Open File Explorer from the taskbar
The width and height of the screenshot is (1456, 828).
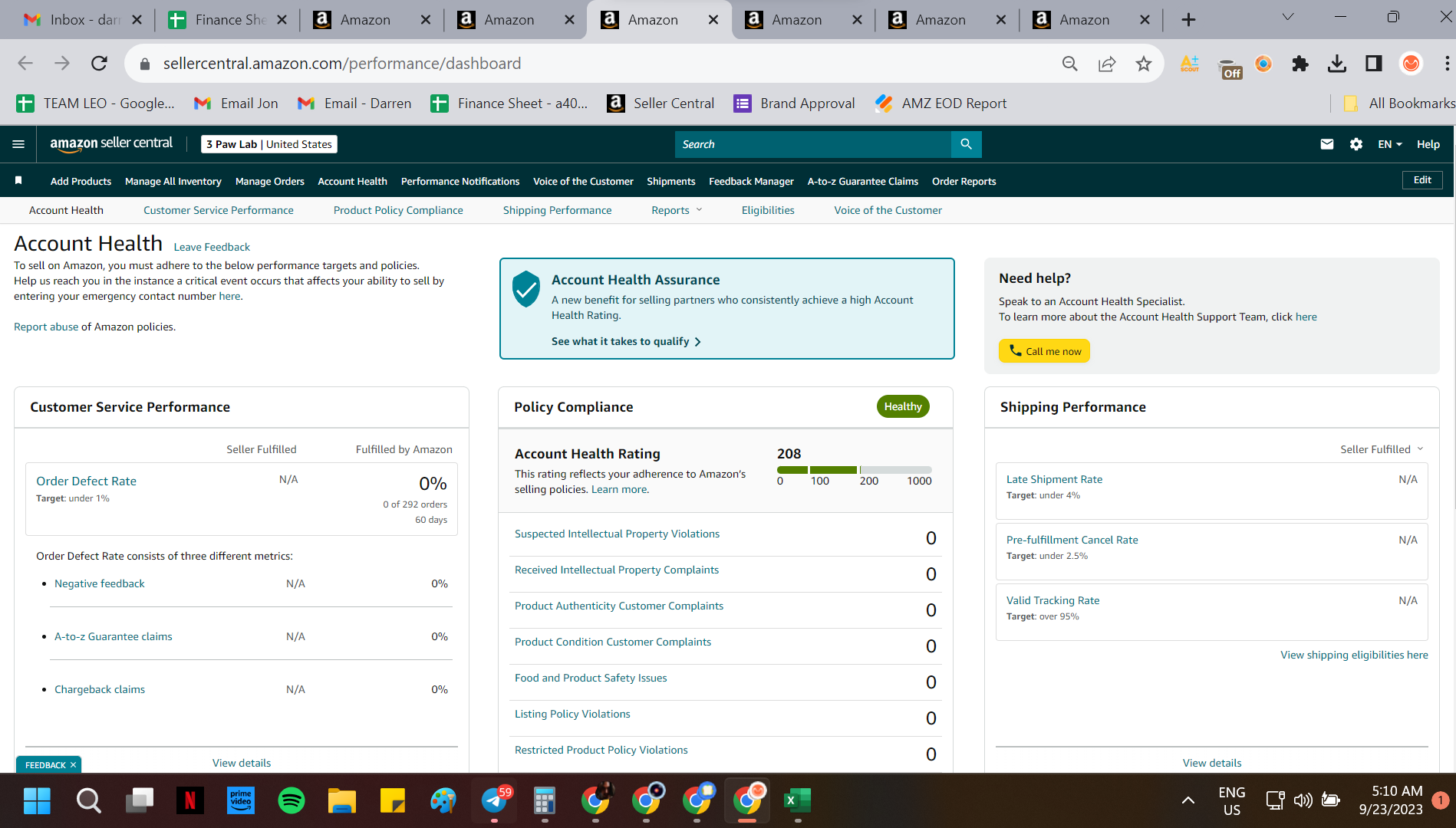(x=342, y=801)
